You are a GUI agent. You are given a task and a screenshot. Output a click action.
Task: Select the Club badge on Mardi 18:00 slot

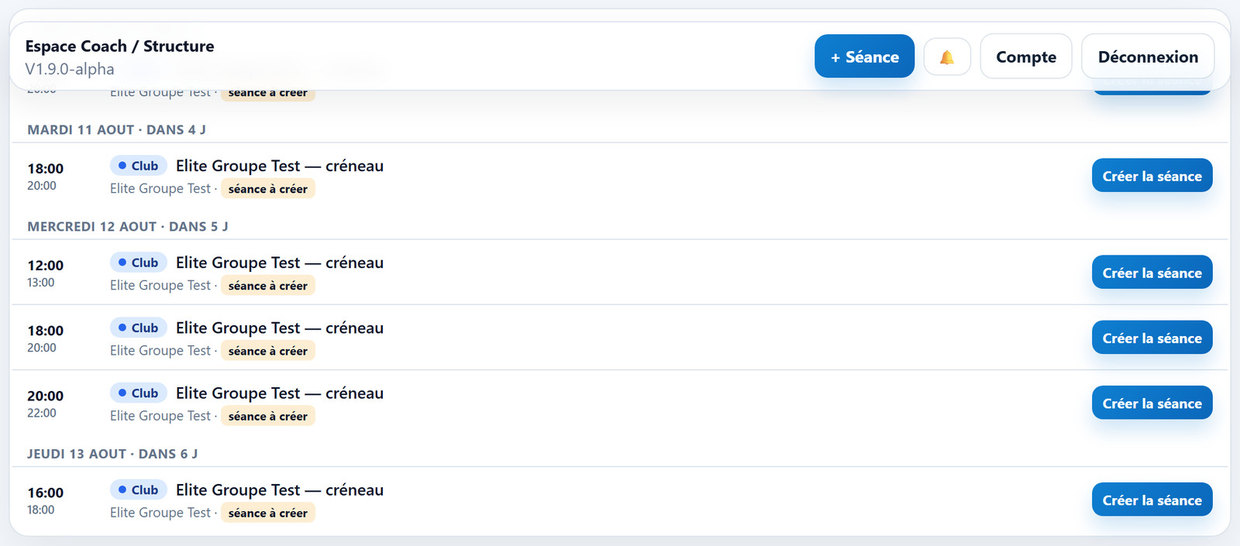tap(138, 166)
